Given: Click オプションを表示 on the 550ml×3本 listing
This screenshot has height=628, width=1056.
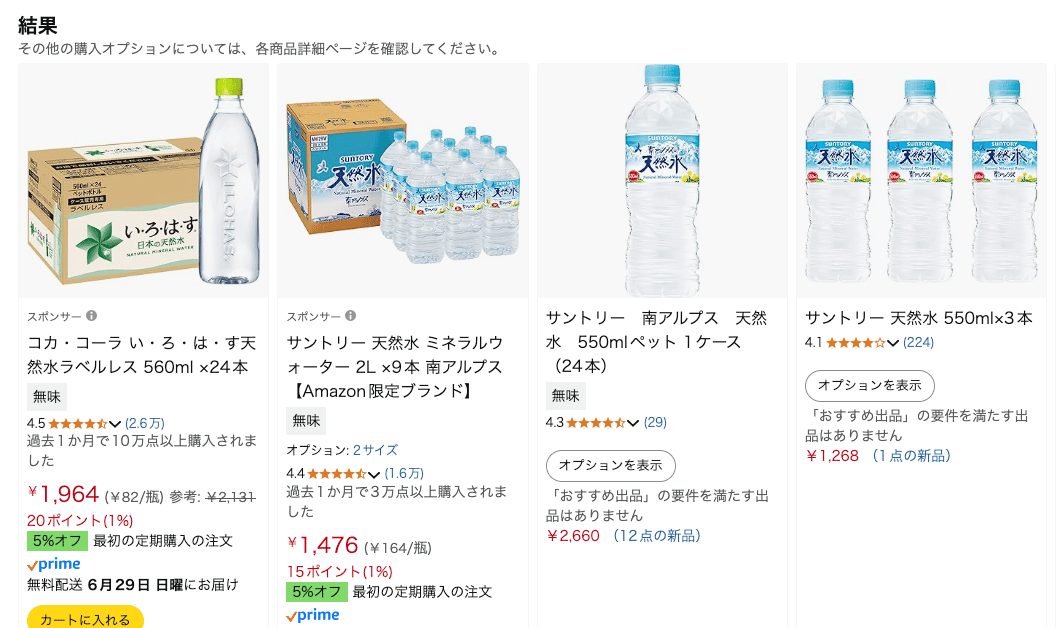Looking at the screenshot, I should click(868, 385).
